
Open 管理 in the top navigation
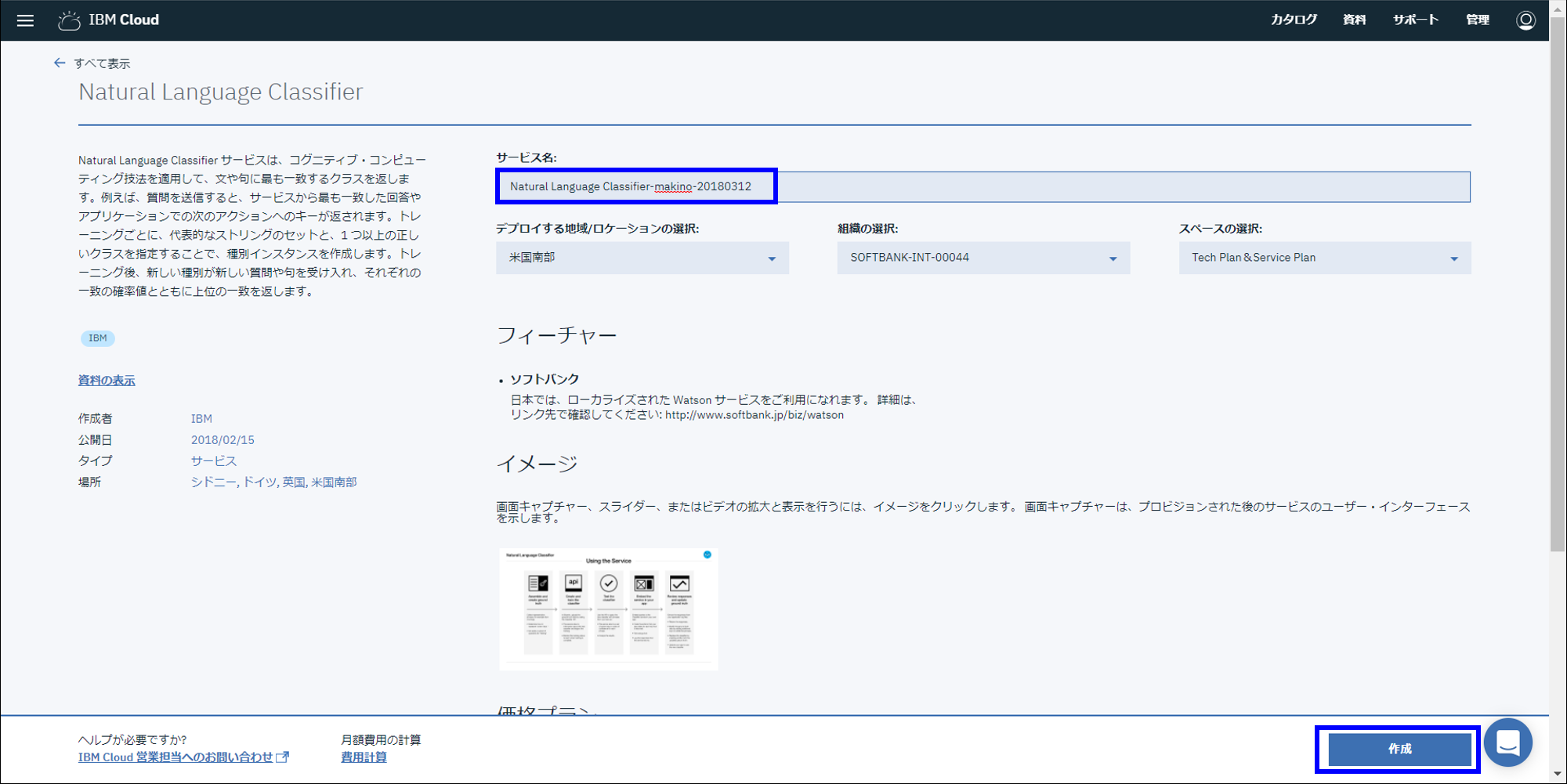coord(1478,20)
